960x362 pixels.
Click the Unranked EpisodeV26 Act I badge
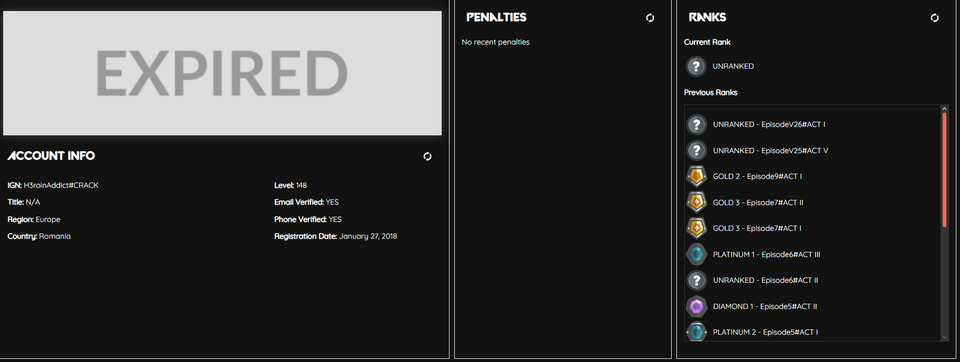(x=696, y=124)
